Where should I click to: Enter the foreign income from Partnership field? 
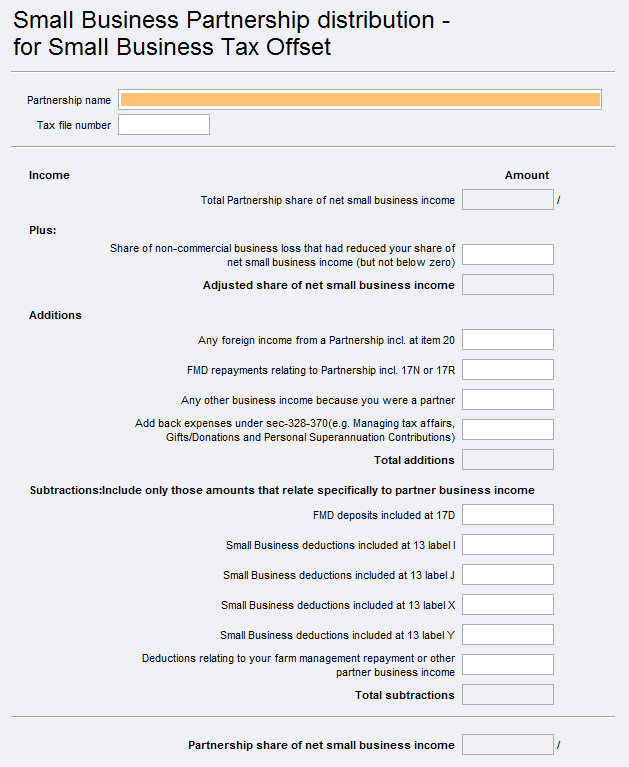point(507,340)
